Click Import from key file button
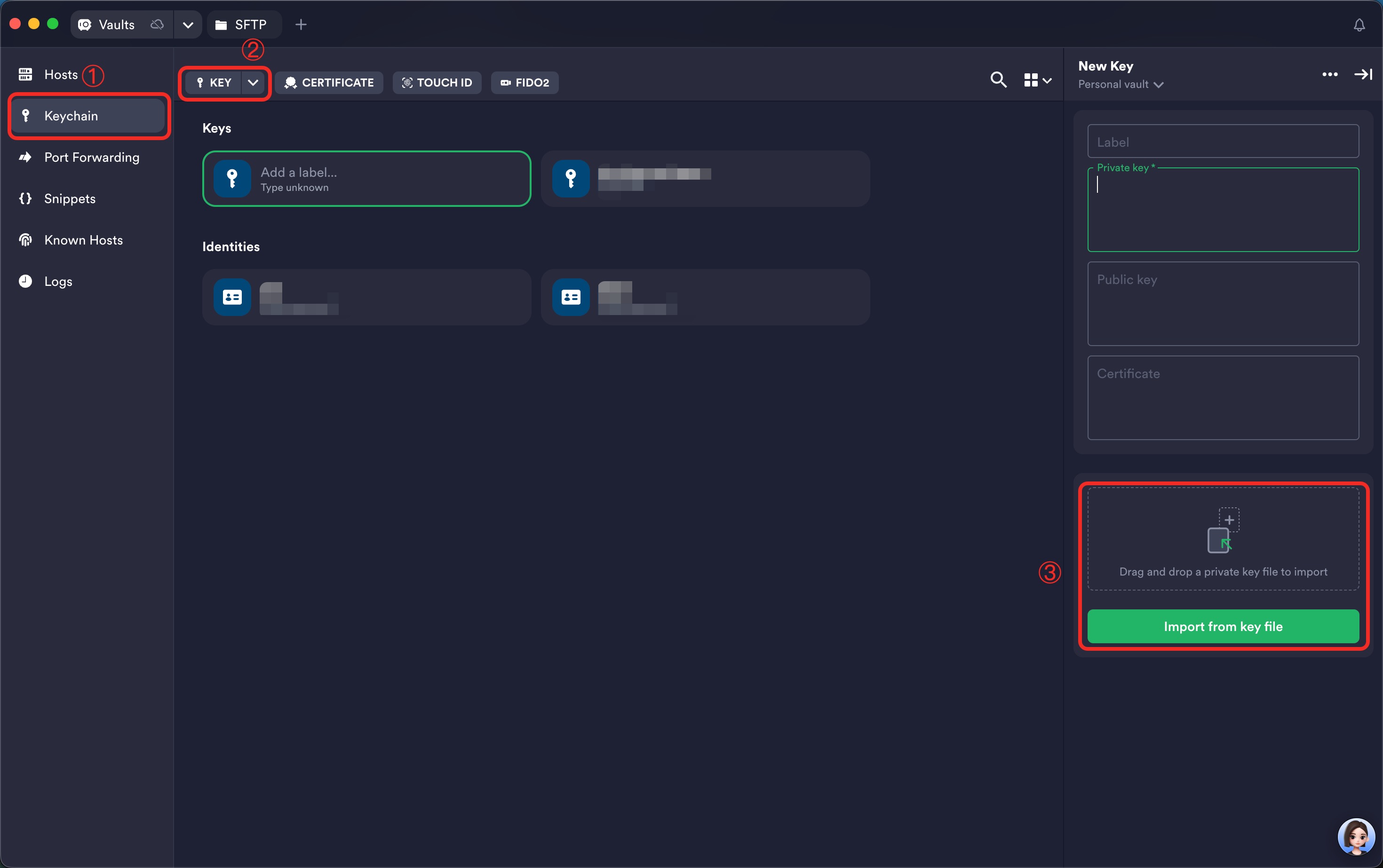Image resolution: width=1383 pixels, height=868 pixels. coord(1223,626)
